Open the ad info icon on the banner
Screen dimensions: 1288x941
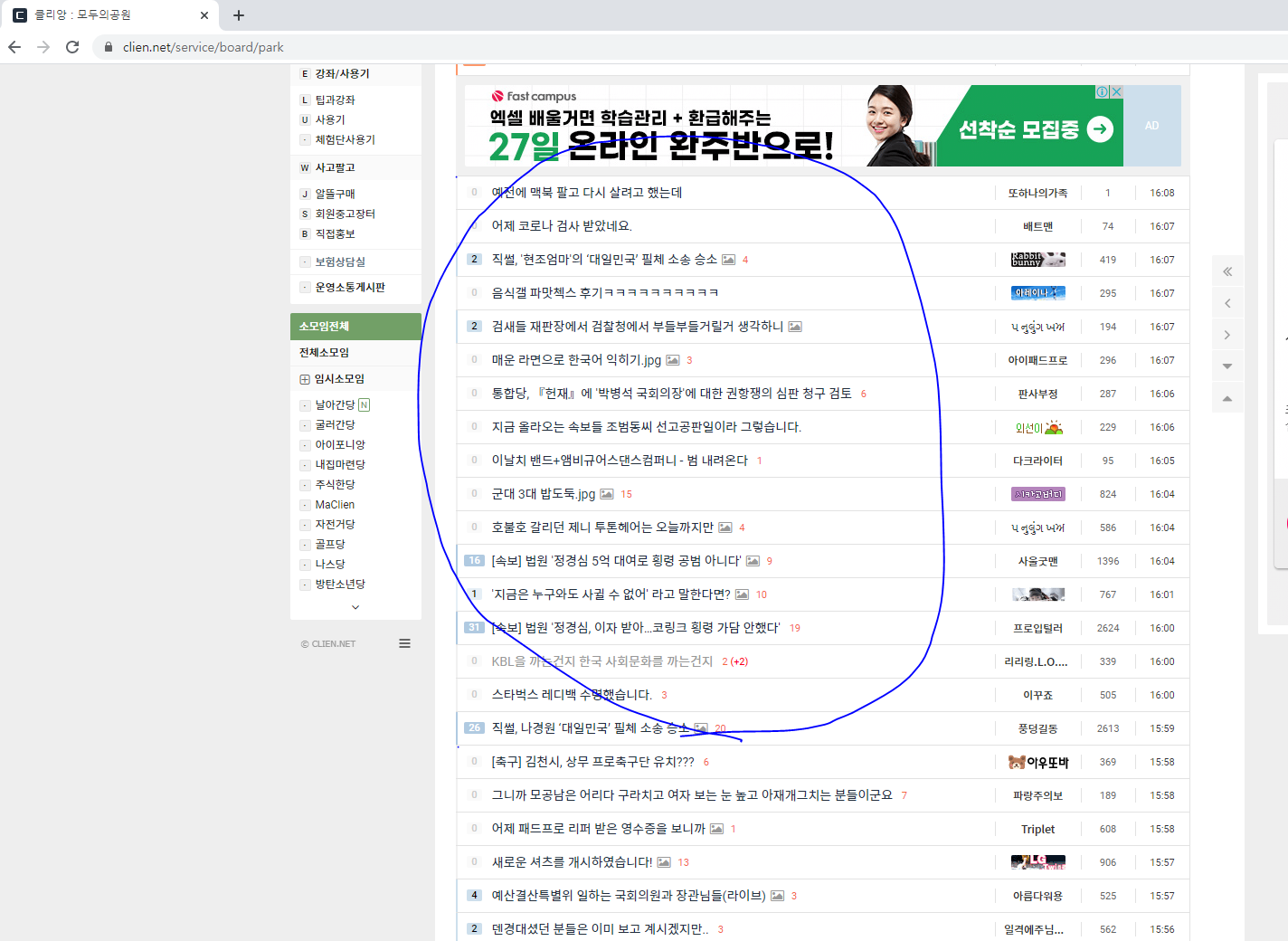tap(1103, 91)
